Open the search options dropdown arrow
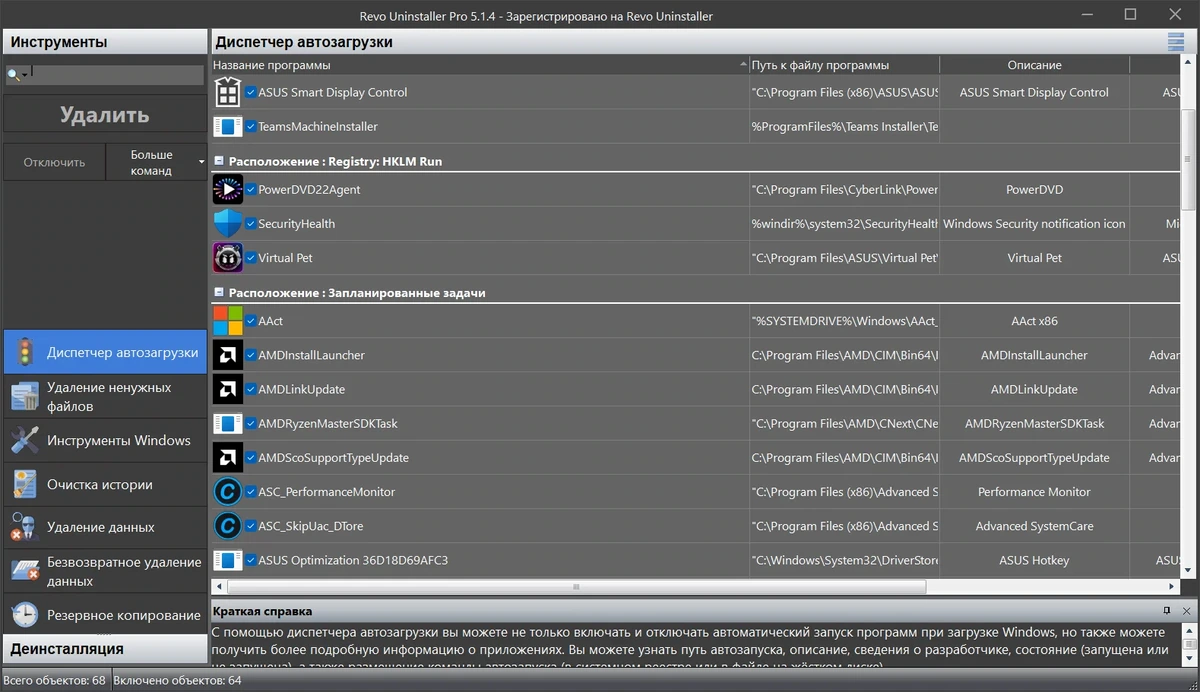This screenshot has height=692, width=1200. coord(25,75)
